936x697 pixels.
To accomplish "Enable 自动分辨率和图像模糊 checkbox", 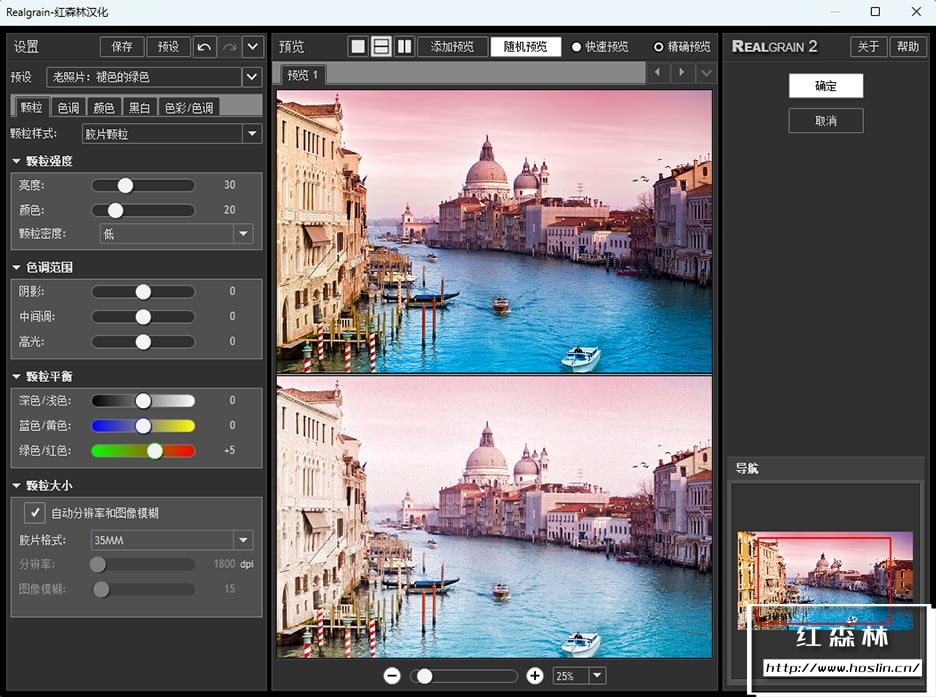I will point(35,513).
